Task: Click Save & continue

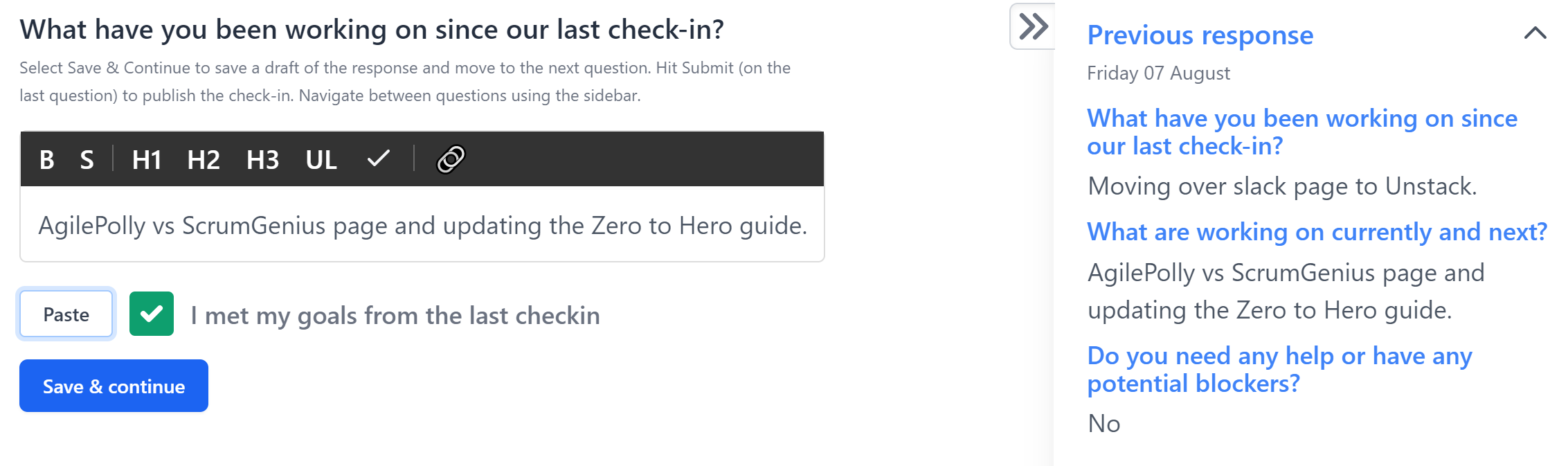Action: coord(113,386)
